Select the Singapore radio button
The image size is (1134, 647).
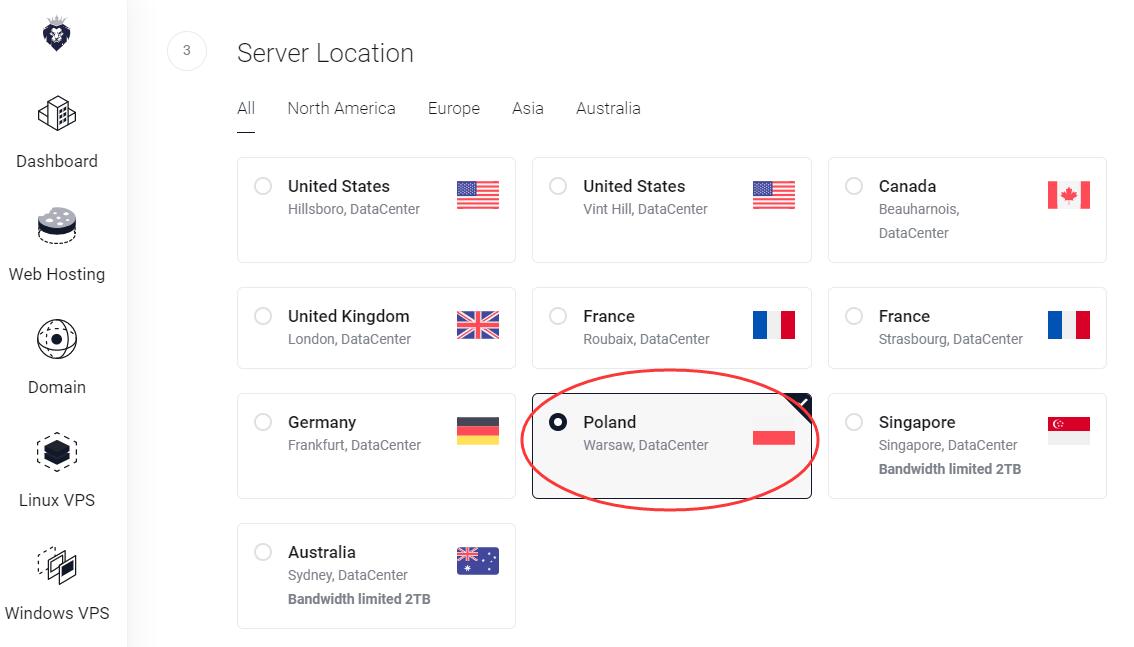[x=853, y=421]
